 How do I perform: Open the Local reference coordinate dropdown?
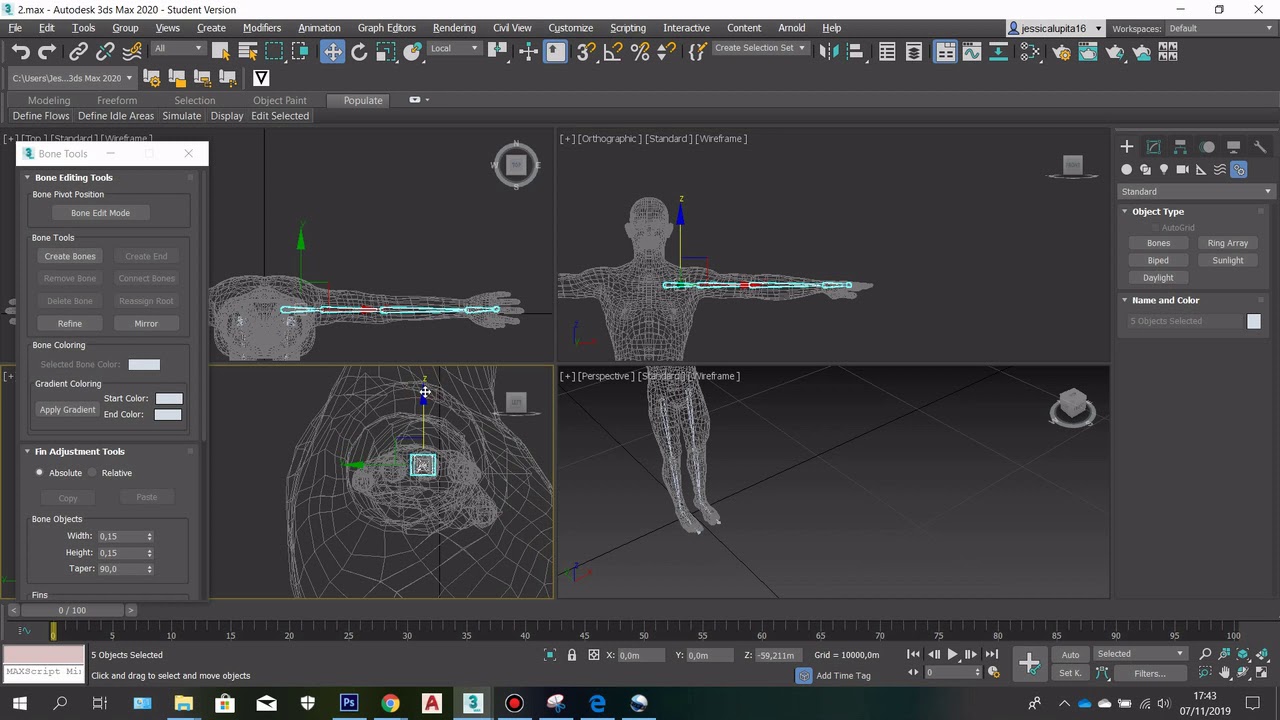pyautogui.click(x=455, y=48)
